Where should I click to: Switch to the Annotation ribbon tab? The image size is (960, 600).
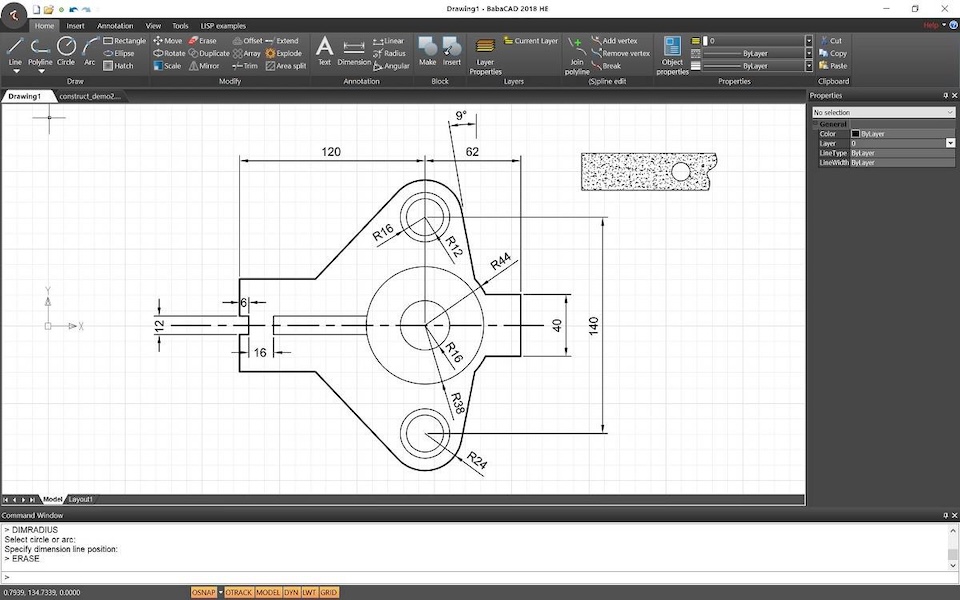tap(114, 25)
